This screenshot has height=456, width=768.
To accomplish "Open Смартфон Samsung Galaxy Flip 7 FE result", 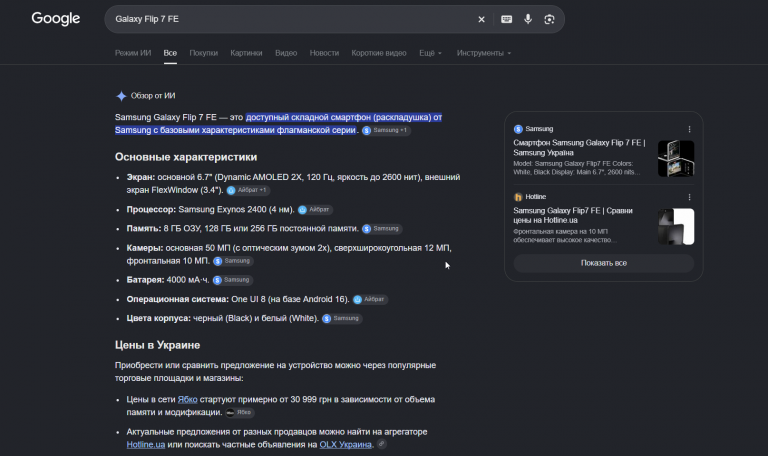I will tap(579, 147).
